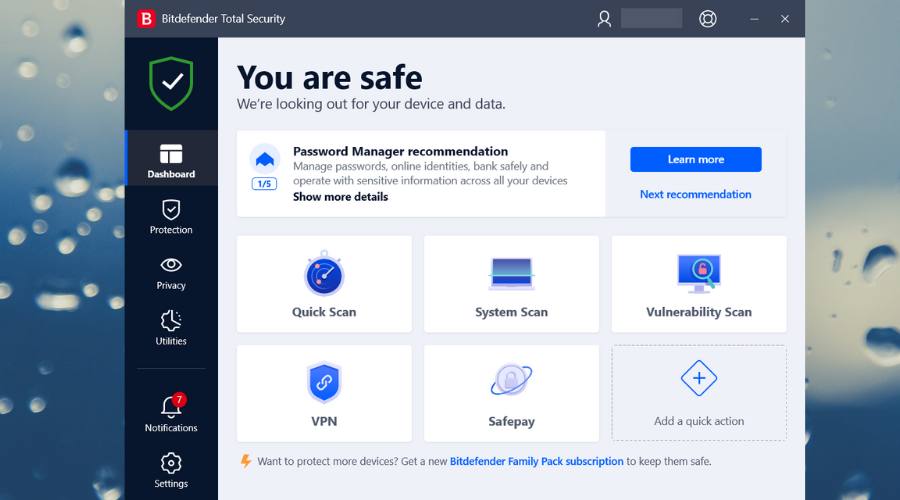
Task: Click the lightning bolt icon
Action: tap(246, 461)
